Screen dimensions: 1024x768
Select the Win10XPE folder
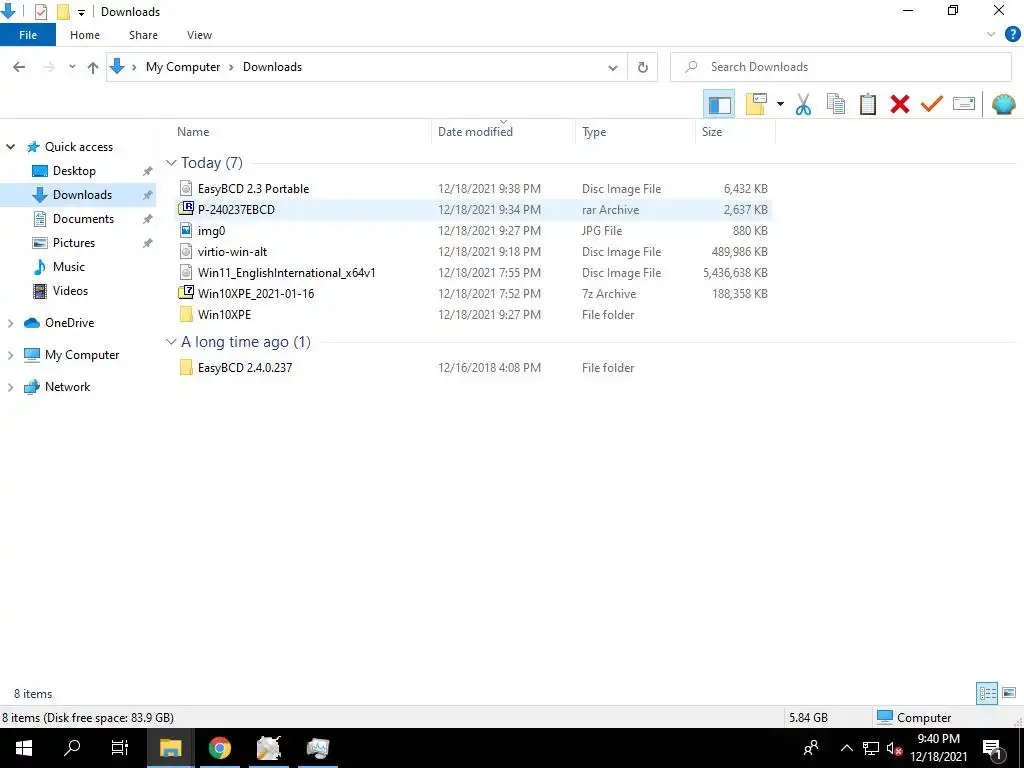coord(474,314)
